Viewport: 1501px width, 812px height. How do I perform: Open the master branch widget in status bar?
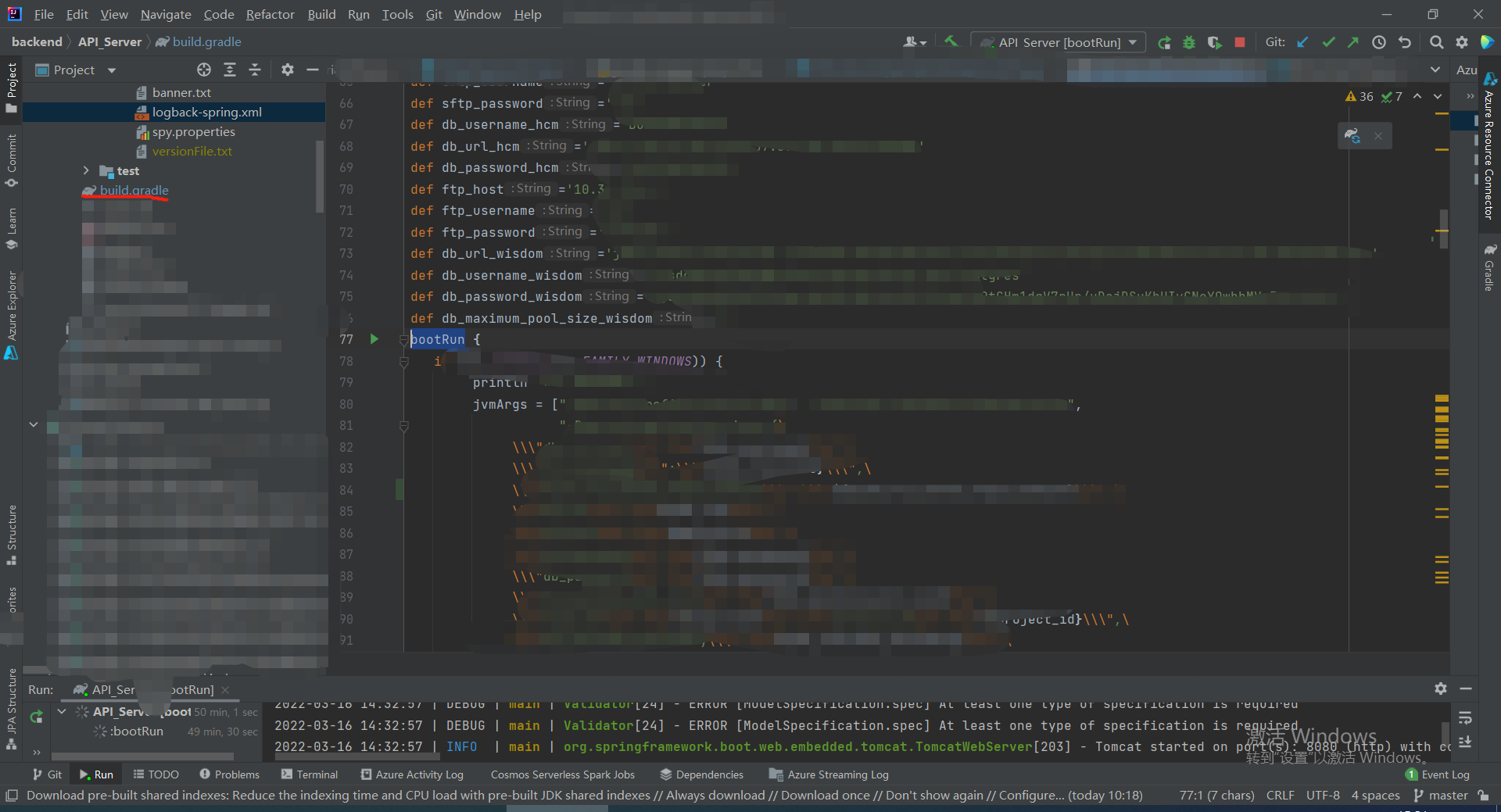click(1441, 795)
